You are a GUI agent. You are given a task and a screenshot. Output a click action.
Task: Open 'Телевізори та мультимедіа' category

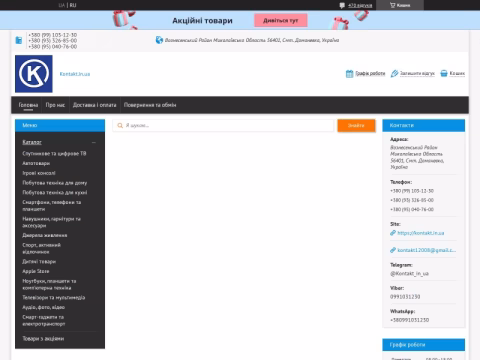[54, 297]
